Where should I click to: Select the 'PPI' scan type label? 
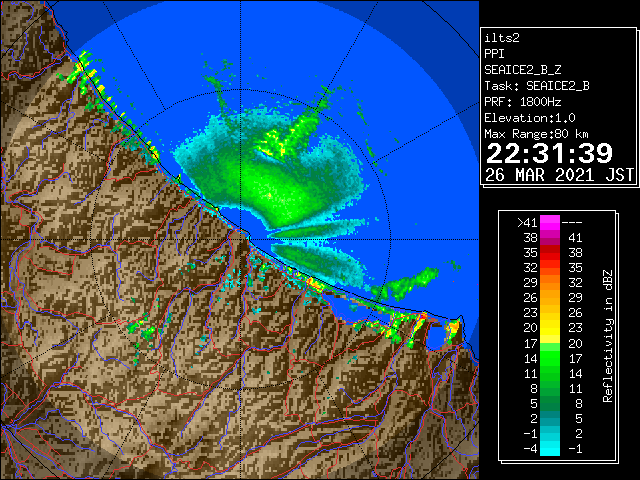(x=494, y=54)
